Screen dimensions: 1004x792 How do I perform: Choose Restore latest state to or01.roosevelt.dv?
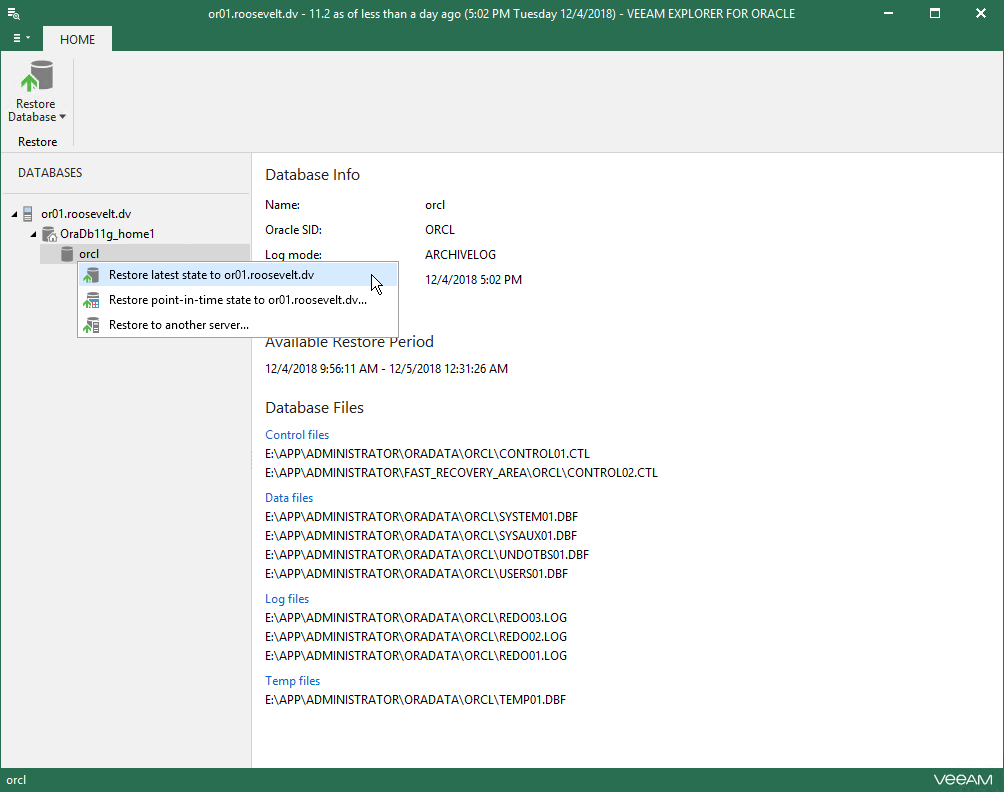click(238, 275)
